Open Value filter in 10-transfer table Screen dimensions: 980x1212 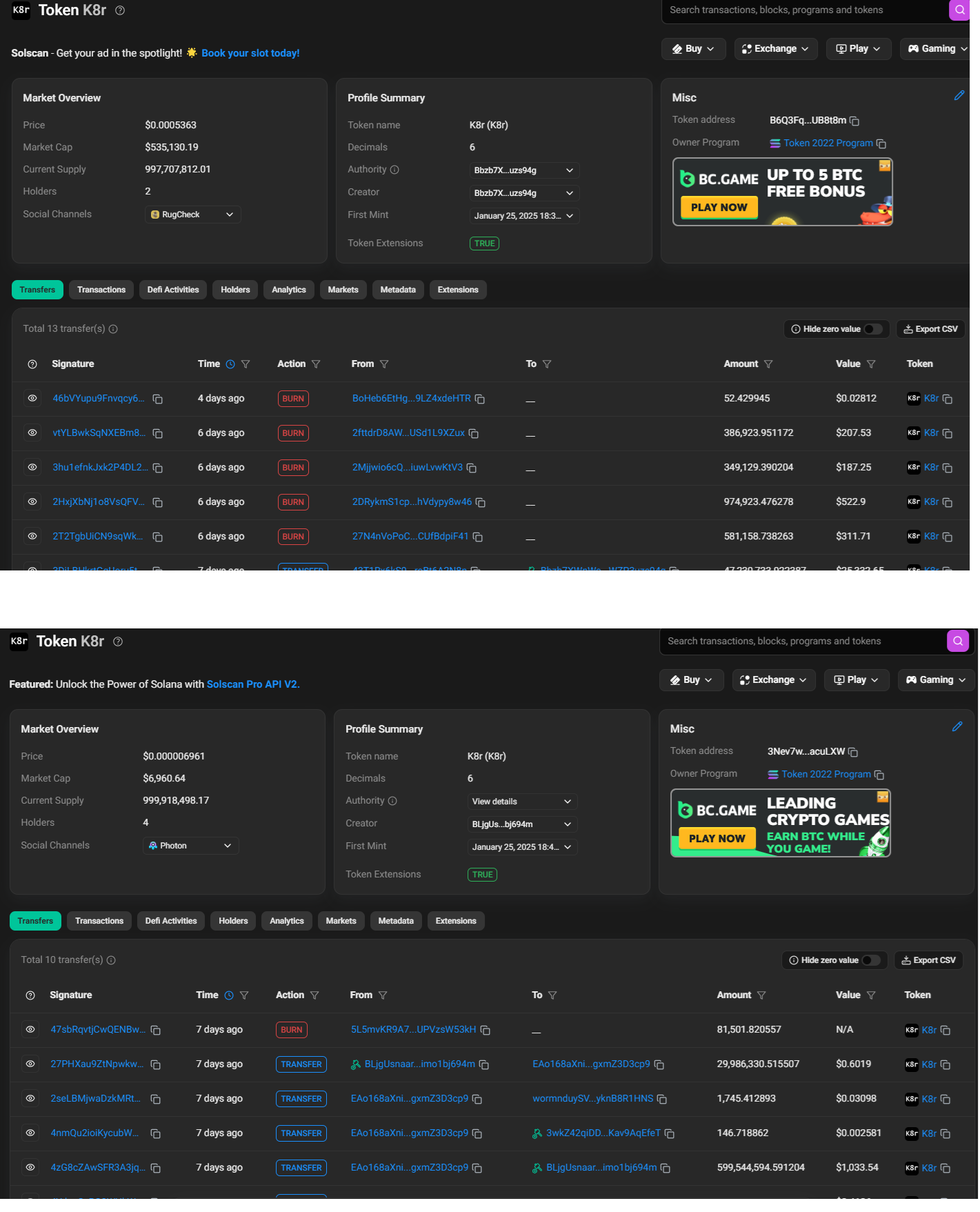pos(871,995)
